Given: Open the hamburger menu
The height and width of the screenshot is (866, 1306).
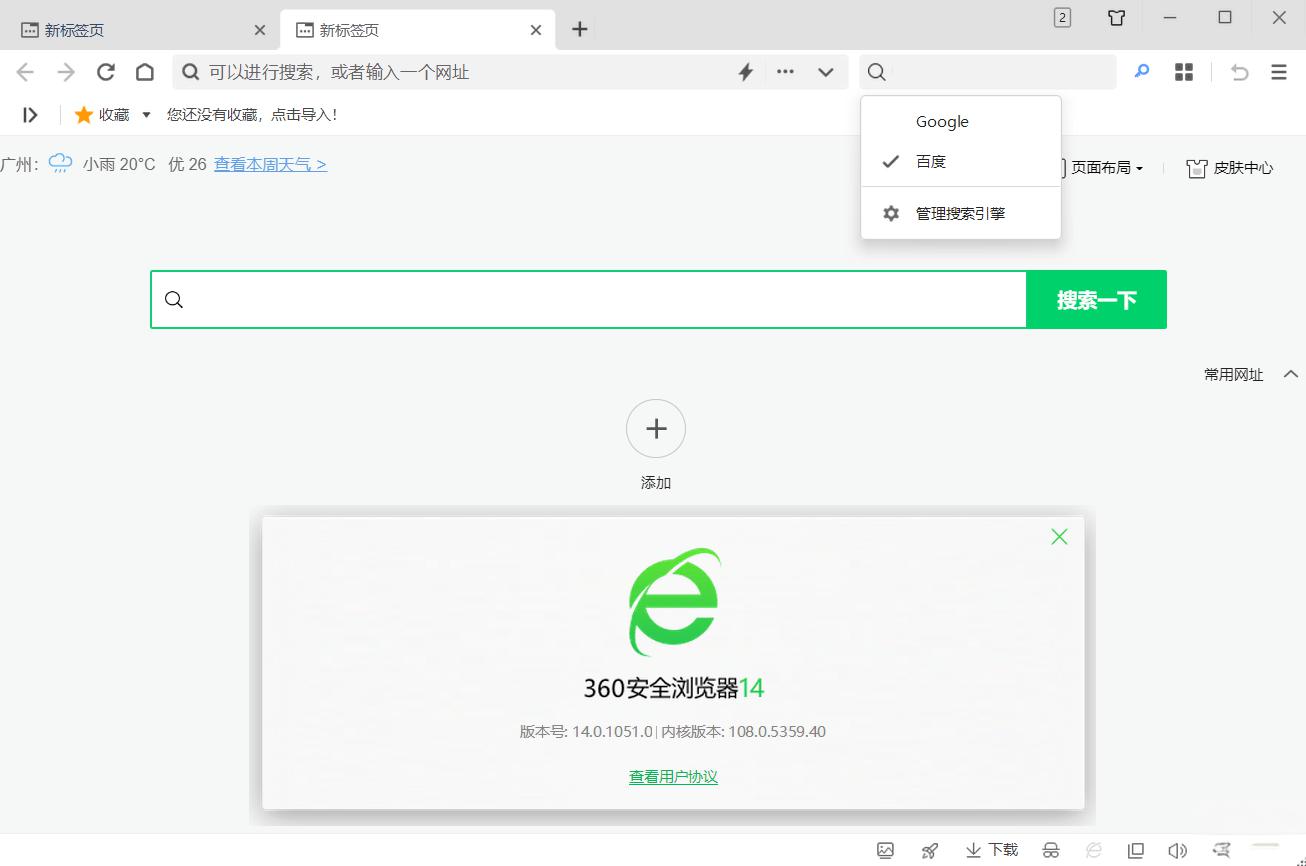Looking at the screenshot, I should pos(1278,72).
